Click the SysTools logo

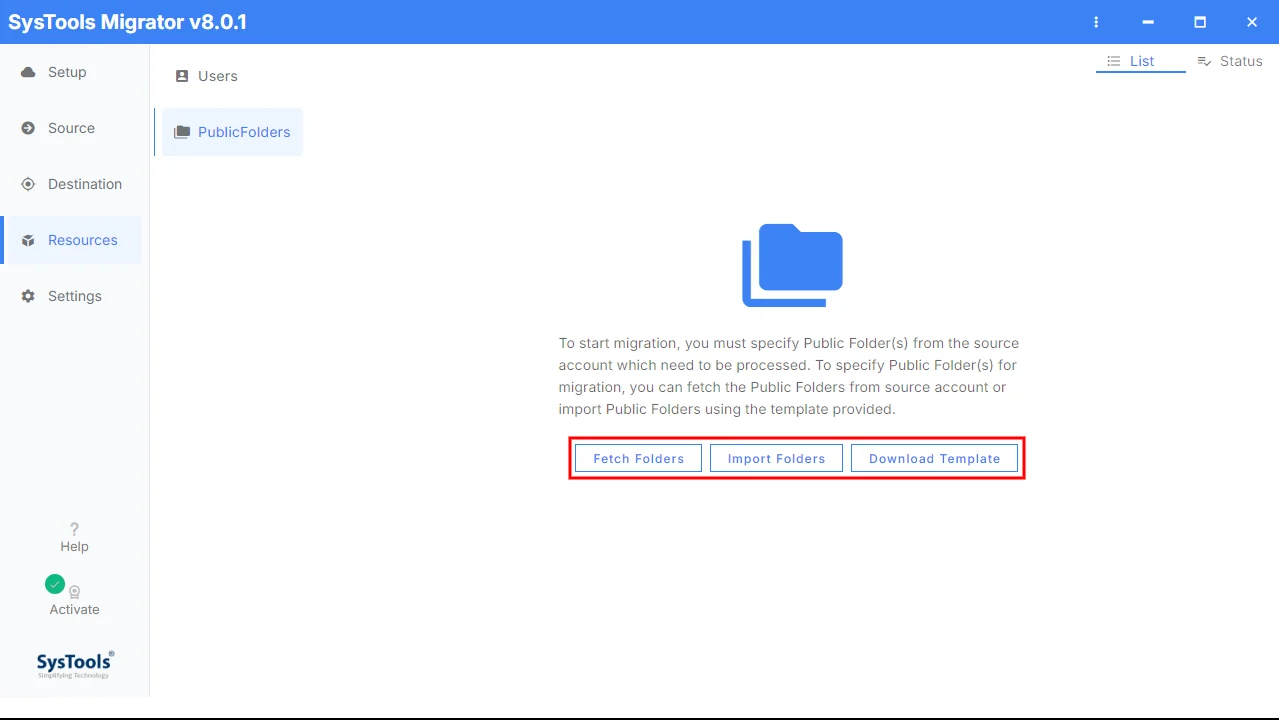tap(75, 664)
